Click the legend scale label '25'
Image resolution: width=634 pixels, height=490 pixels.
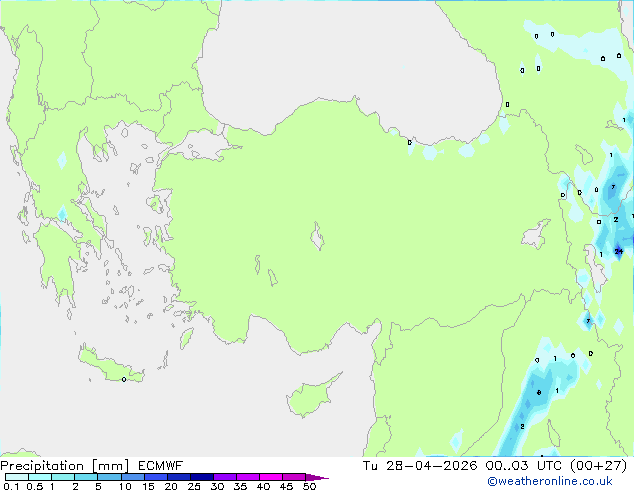click(194, 486)
